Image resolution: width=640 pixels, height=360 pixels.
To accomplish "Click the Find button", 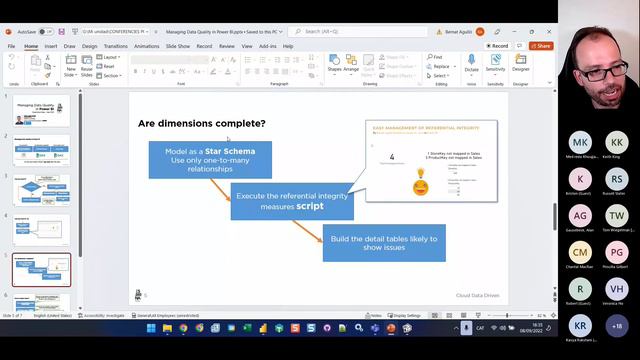I will [x=435, y=57].
